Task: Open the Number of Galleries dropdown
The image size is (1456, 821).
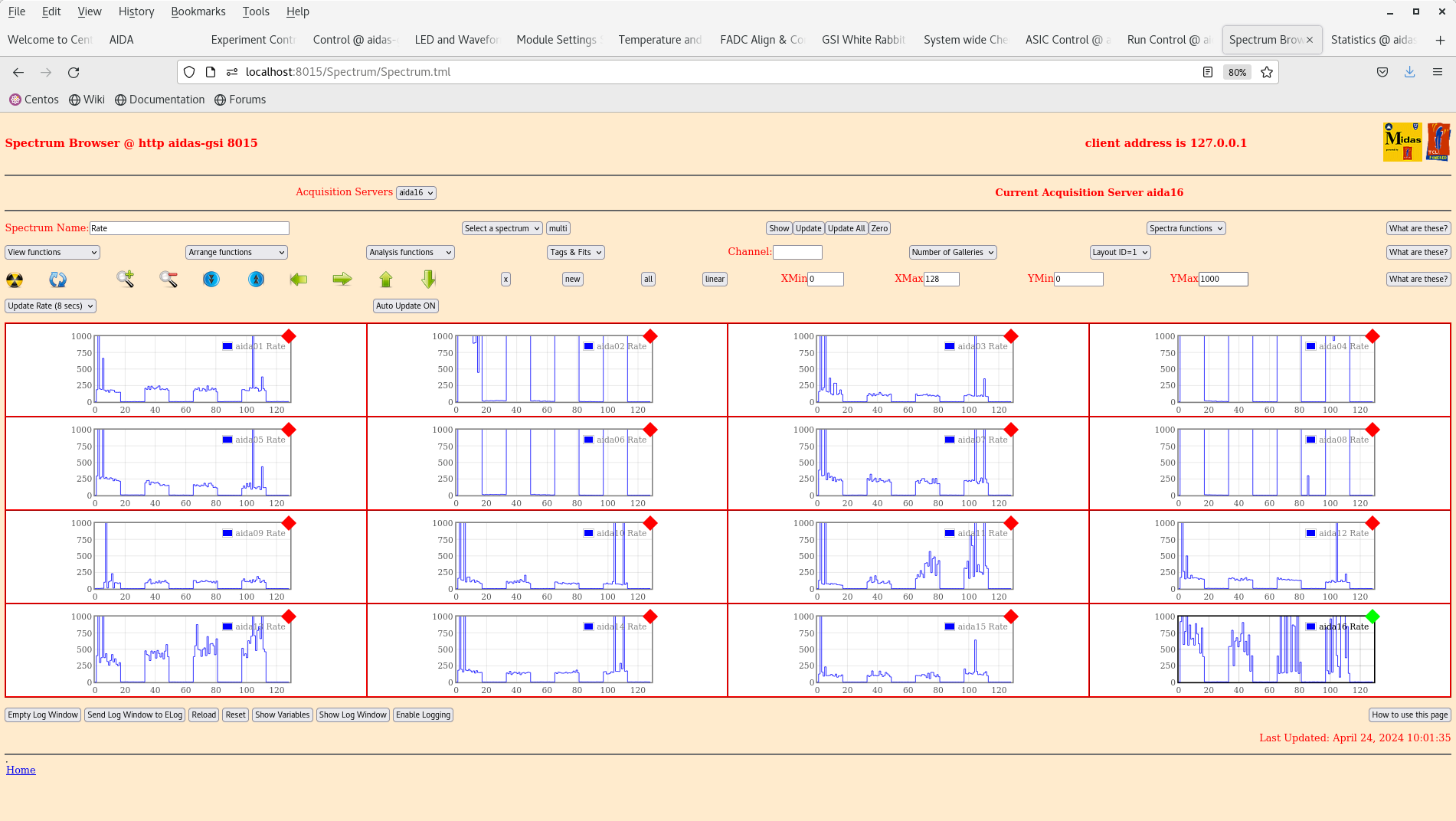Action: [952, 252]
